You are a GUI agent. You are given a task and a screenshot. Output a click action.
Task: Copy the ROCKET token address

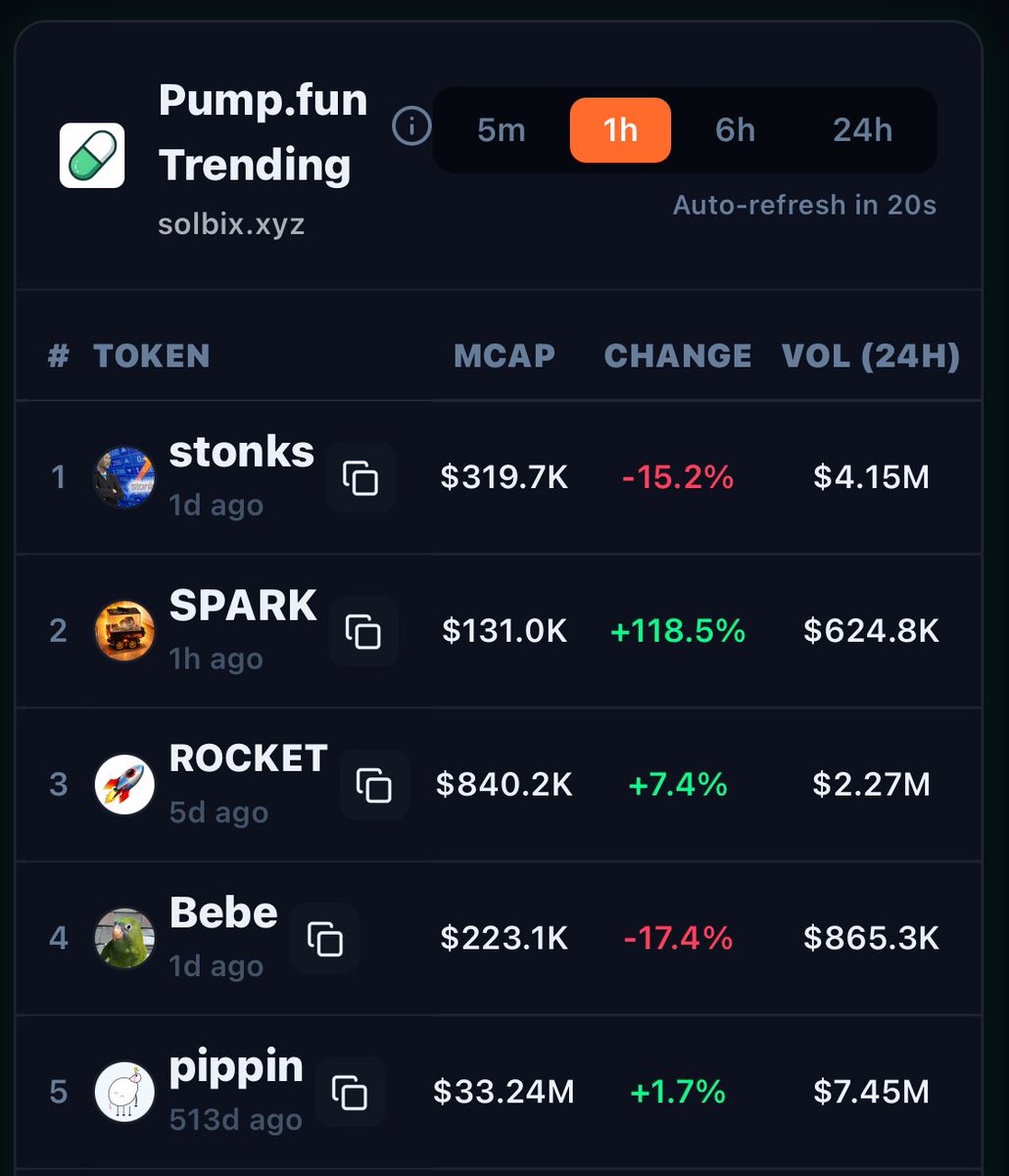pos(374,785)
